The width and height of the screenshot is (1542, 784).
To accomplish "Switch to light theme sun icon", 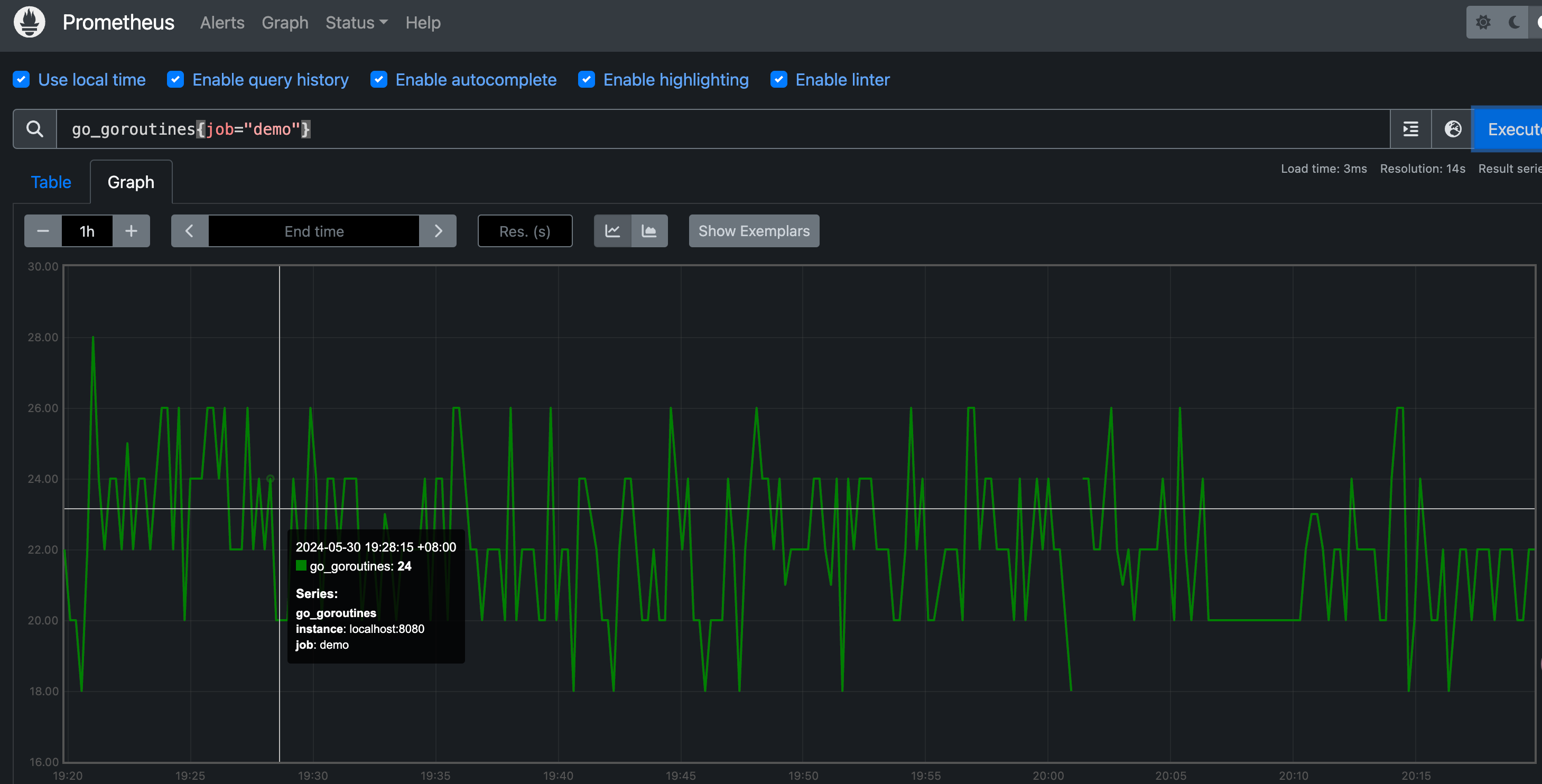I will pos(1482,23).
